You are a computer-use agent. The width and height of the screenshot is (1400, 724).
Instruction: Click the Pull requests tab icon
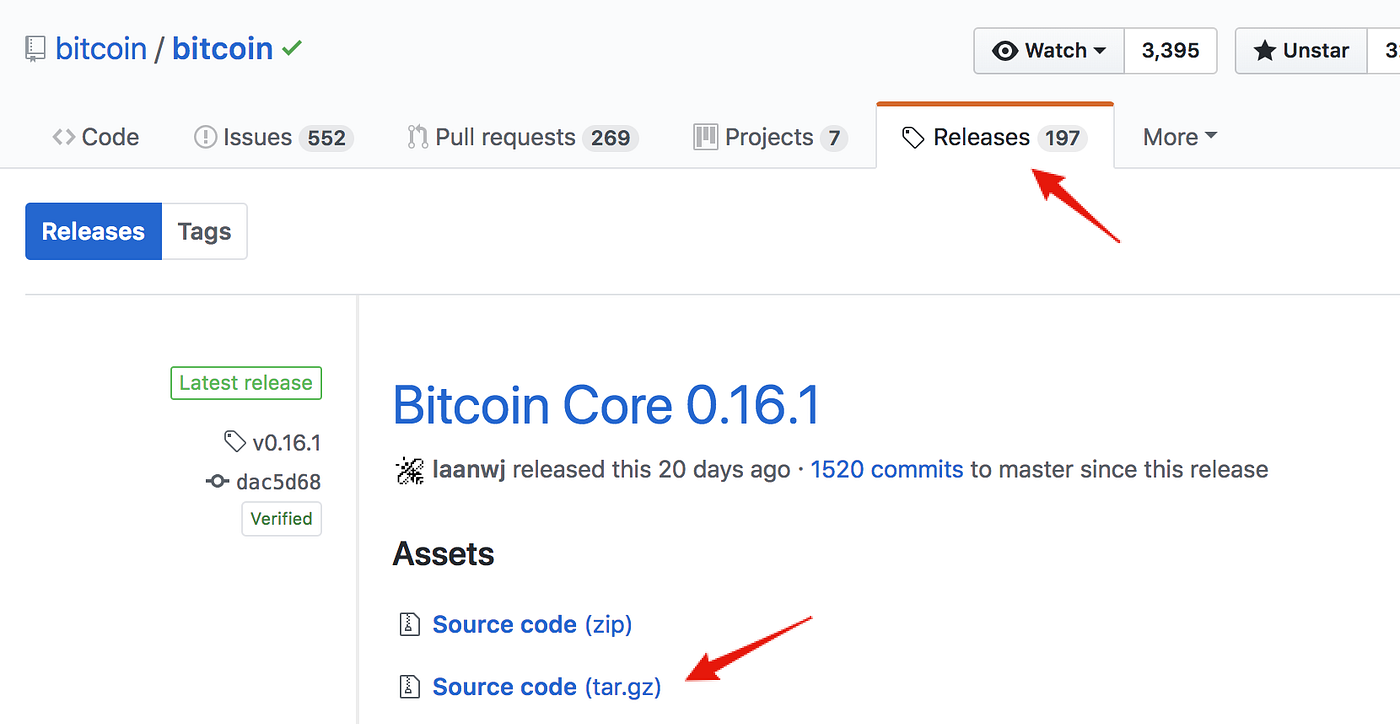[x=417, y=137]
